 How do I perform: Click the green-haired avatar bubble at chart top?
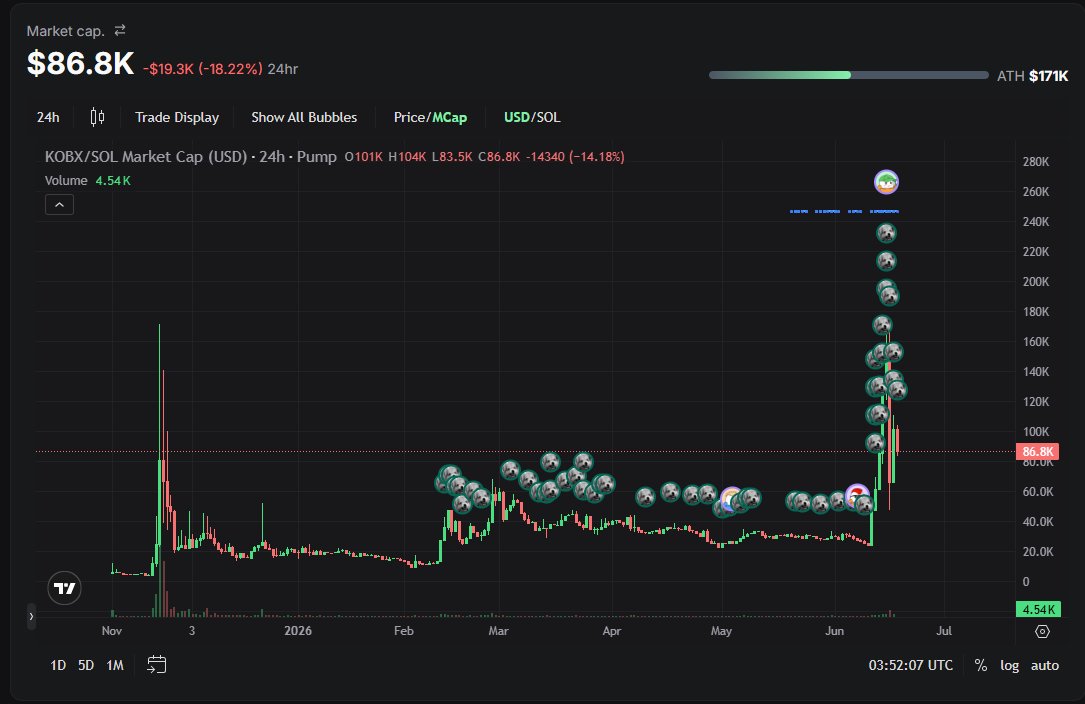tap(886, 182)
